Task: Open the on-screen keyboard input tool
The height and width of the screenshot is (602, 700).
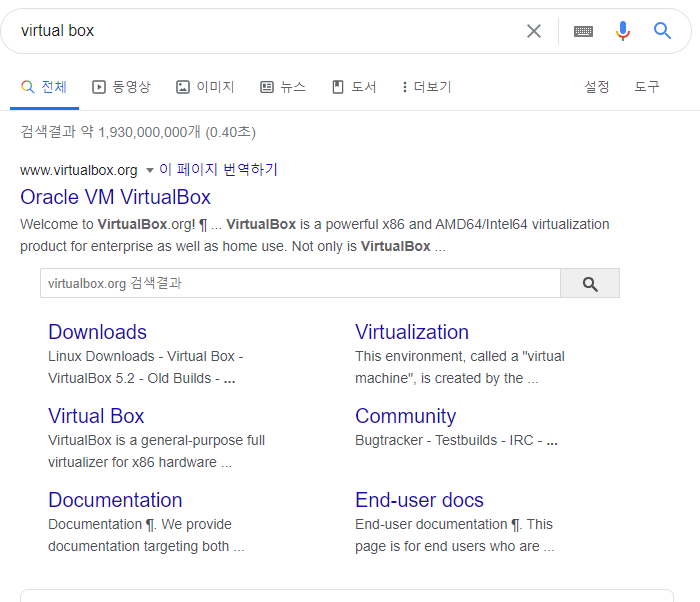Action: (583, 31)
